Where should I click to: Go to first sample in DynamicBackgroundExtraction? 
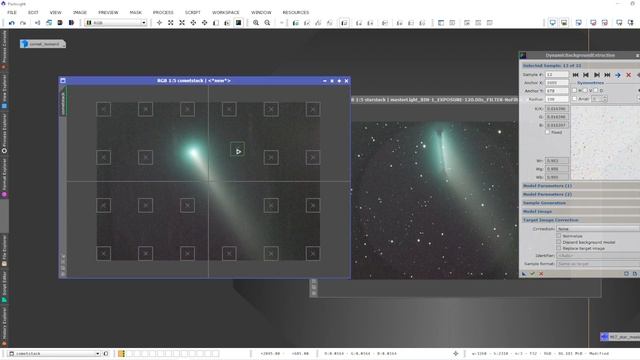[x=576, y=75]
